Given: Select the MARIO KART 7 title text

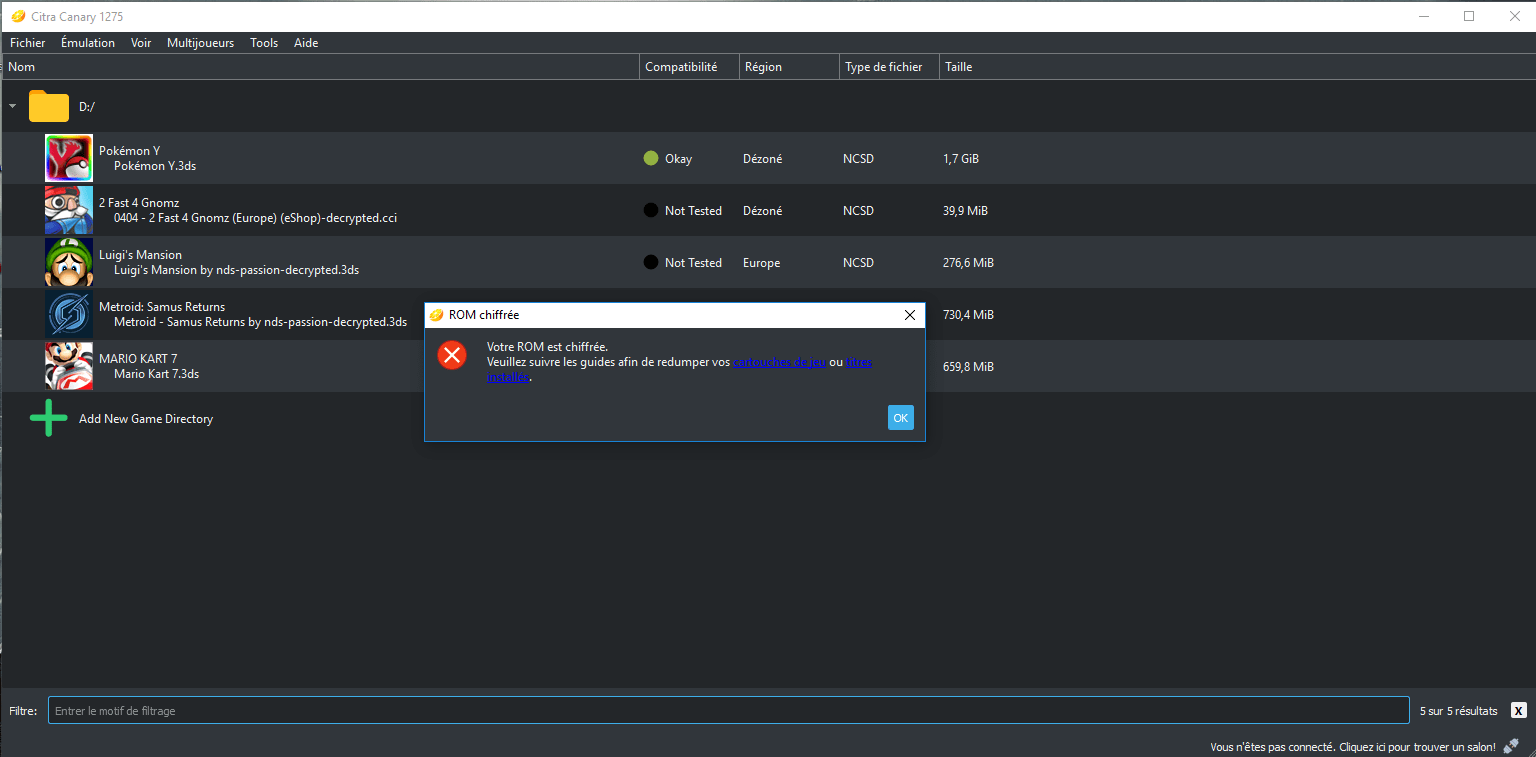Looking at the screenshot, I should coord(138,359).
